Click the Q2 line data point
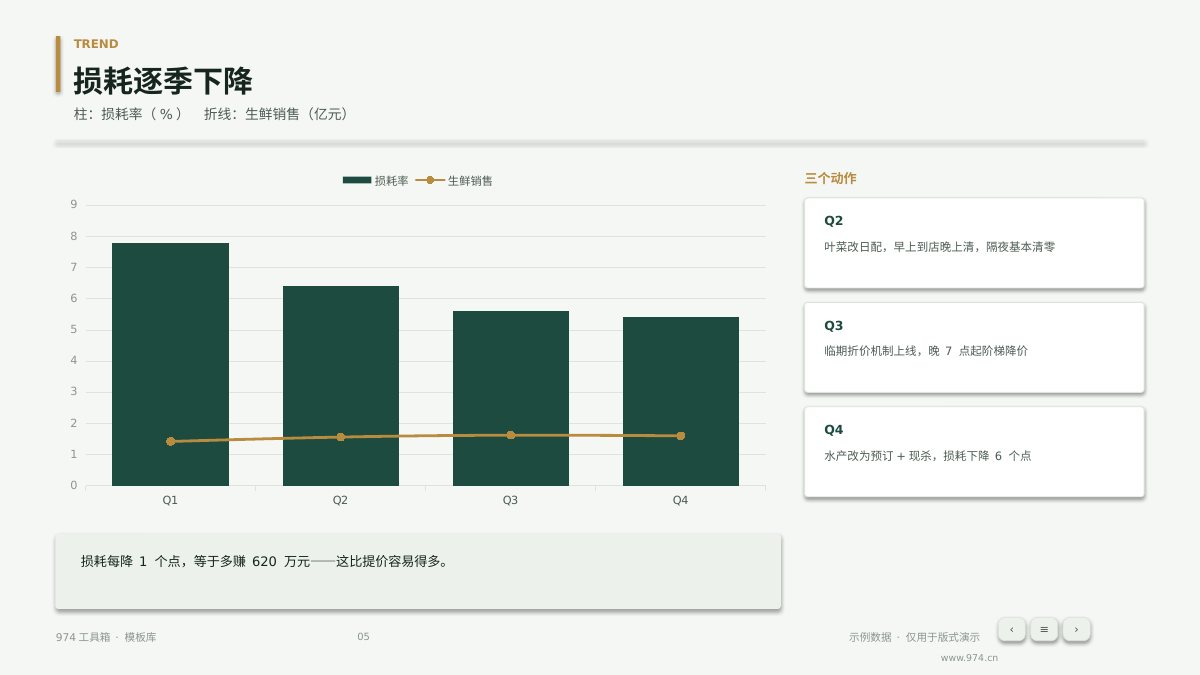 341,437
